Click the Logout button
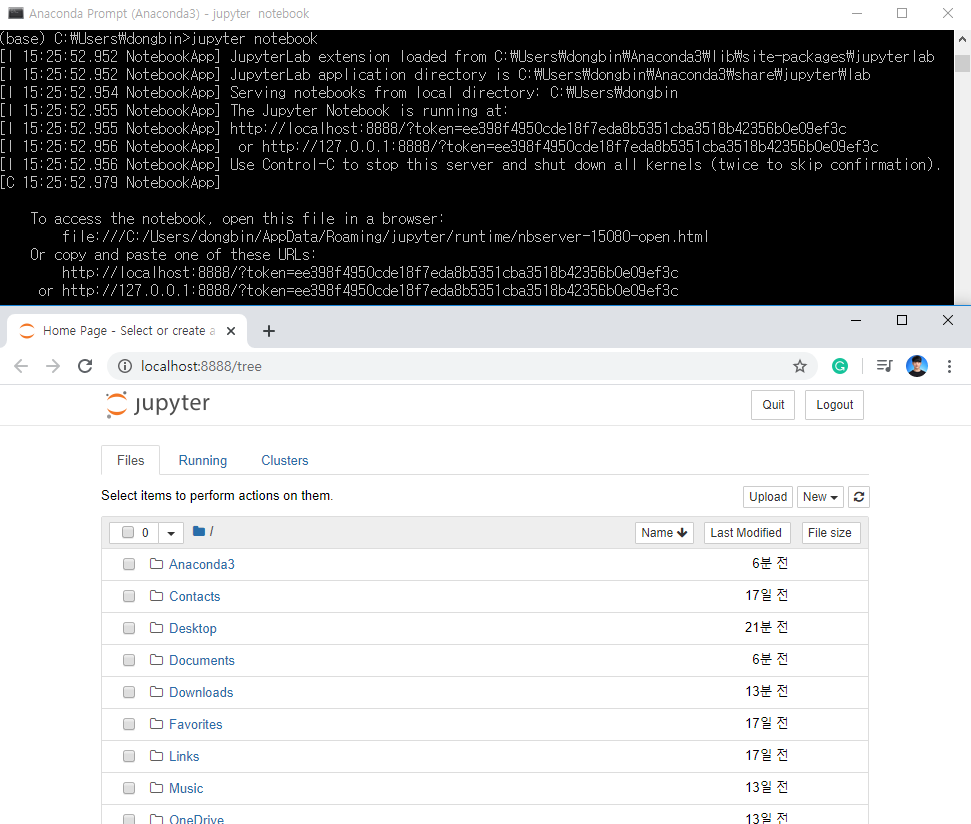 pyautogui.click(x=834, y=405)
